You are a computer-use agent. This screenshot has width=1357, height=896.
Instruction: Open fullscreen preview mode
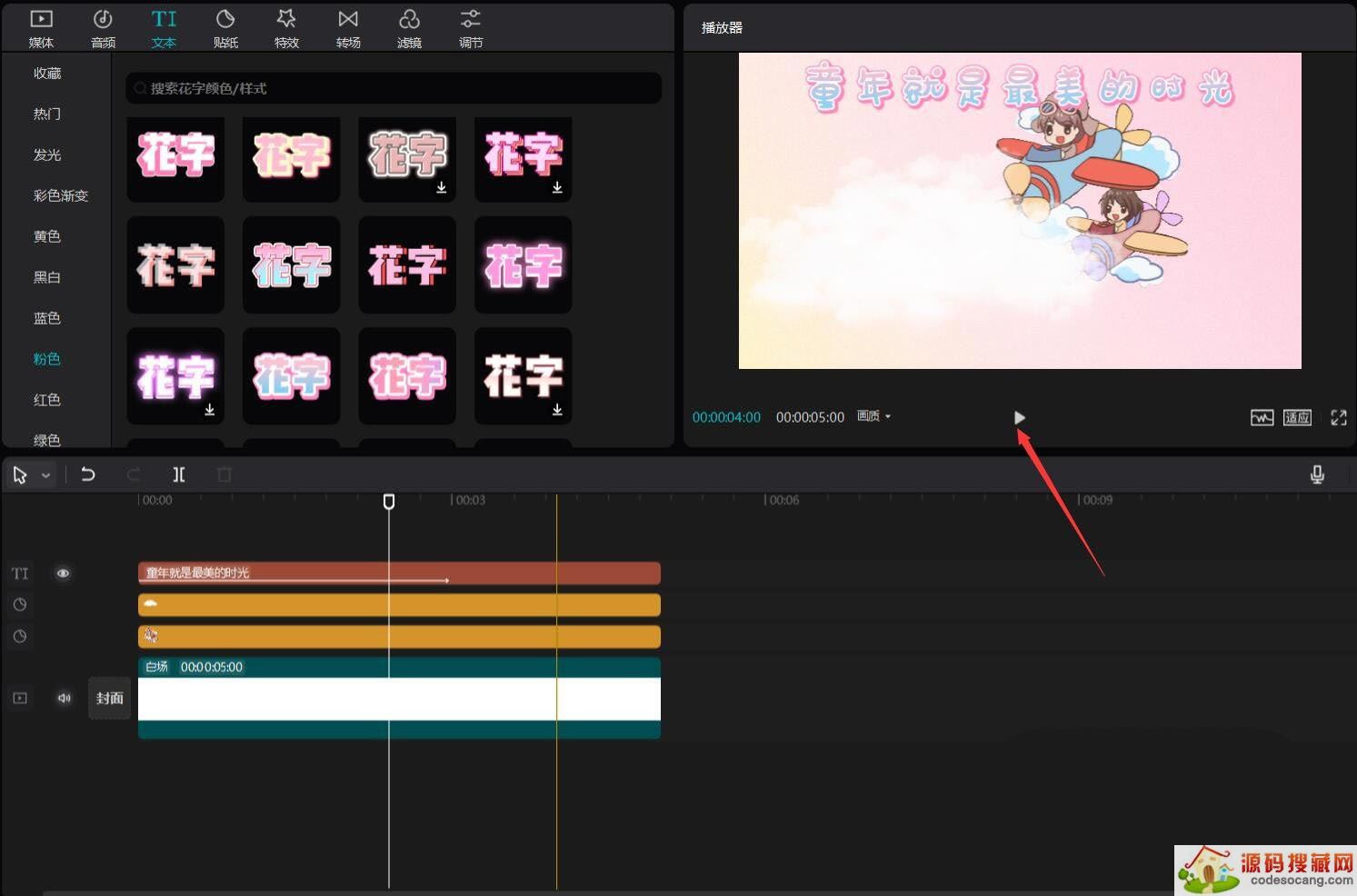coord(1339,417)
